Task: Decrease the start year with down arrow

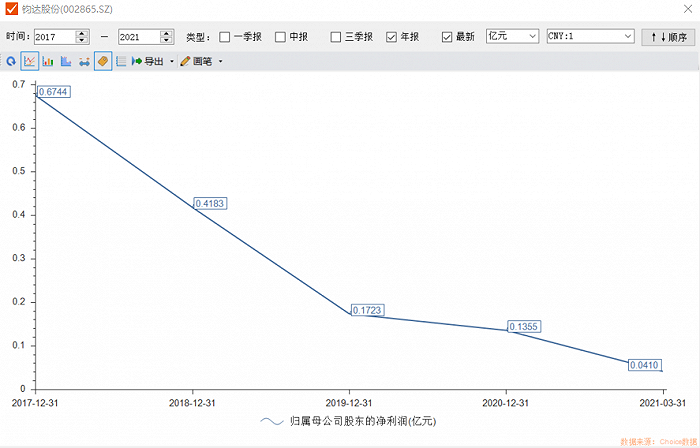Action: tap(82, 41)
